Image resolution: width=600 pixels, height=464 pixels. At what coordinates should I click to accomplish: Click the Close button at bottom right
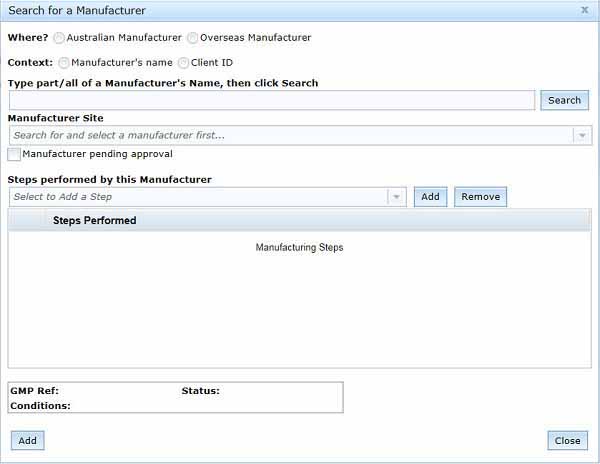[x=567, y=441]
